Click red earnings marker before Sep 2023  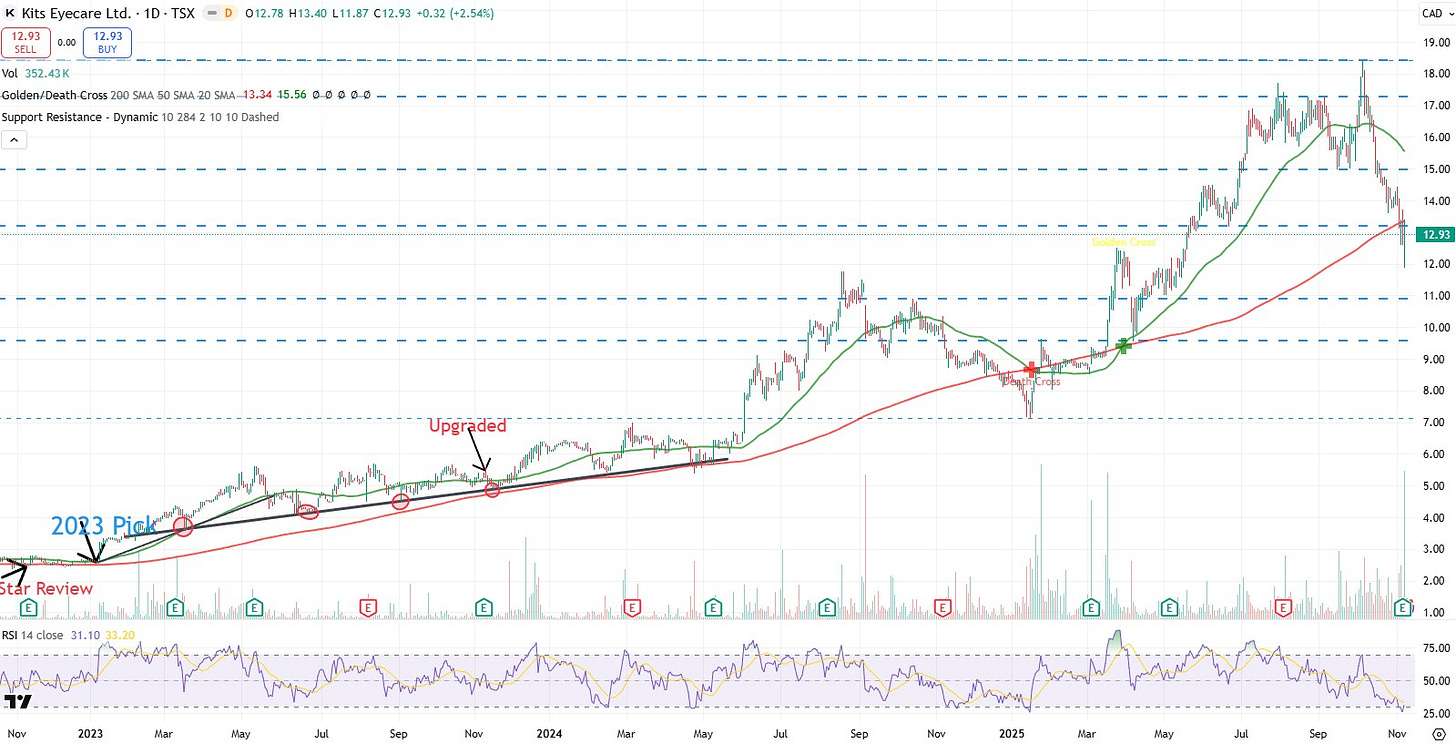(x=367, y=607)
